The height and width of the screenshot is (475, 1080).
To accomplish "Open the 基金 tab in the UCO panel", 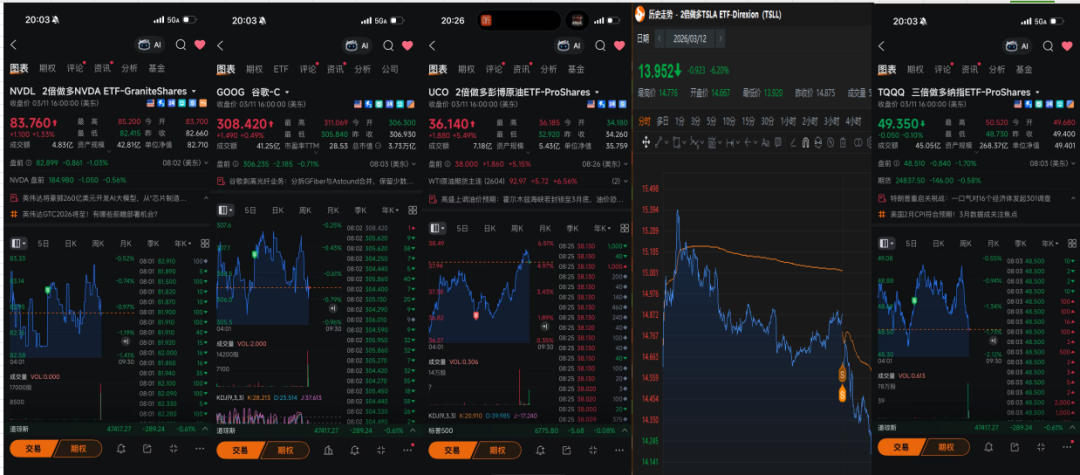I will [576, 69].
